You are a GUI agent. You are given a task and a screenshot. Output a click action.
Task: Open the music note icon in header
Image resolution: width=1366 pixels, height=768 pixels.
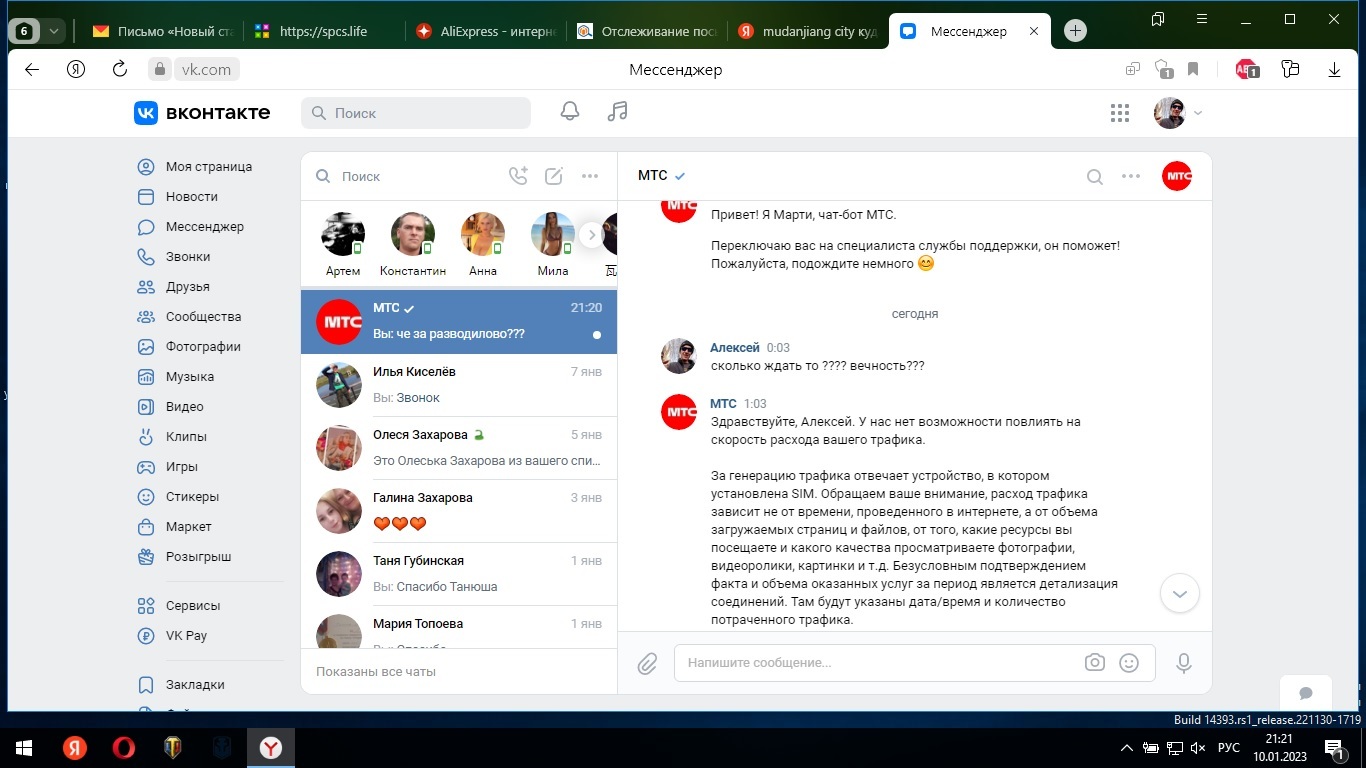tap(618, 112)
